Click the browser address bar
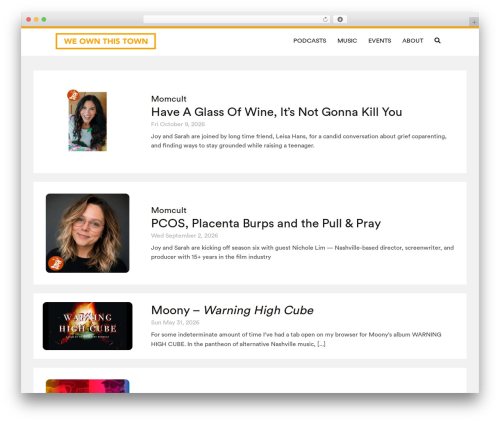This screenshot has height=423, width=500. coord(236,19)
